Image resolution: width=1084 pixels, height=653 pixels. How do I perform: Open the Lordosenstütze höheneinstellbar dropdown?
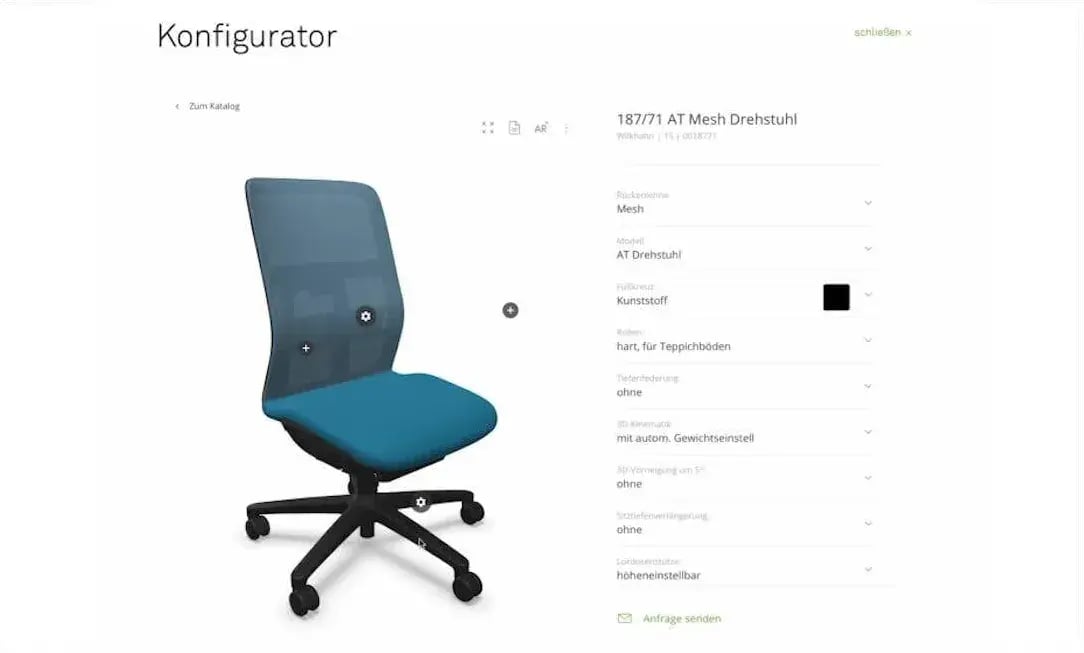(745, 569)
